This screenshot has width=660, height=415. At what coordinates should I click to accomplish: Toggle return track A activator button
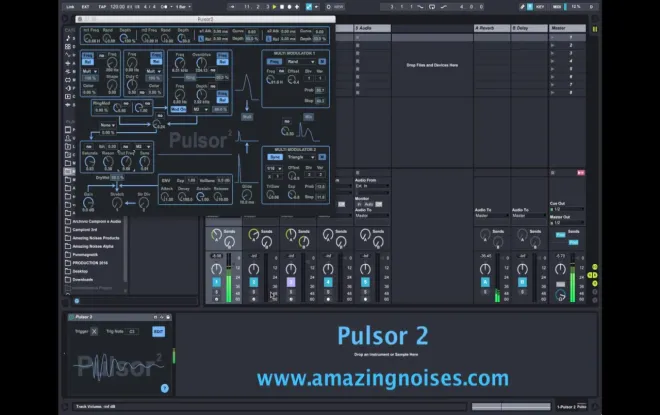click(x=485, y=282)
